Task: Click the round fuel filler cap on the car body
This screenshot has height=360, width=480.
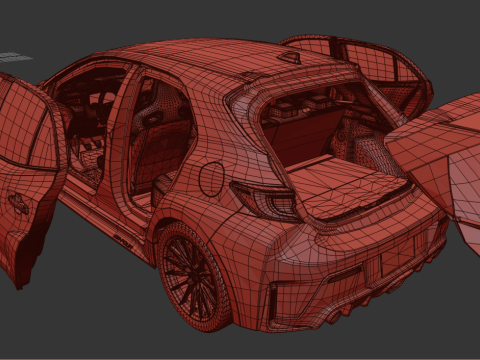Action: 211,179
